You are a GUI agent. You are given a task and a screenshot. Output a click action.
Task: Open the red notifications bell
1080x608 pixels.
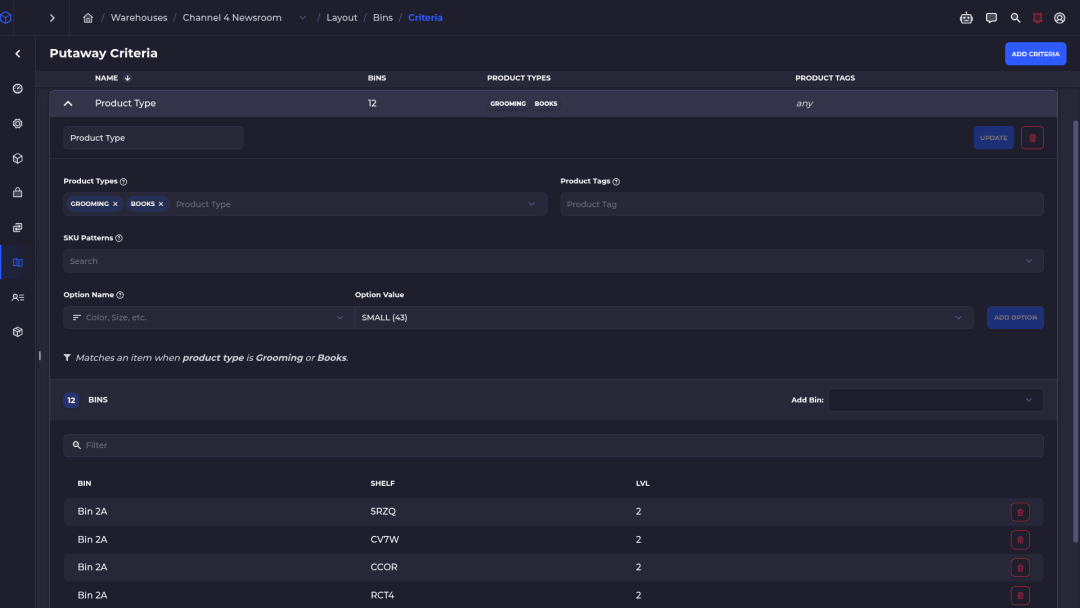click(x=1037, y=18)
